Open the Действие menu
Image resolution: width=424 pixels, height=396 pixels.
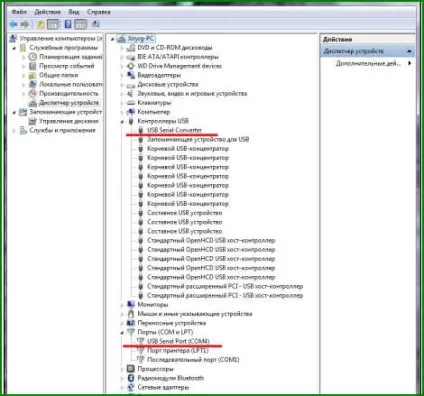pyautogui.click(x=48, y=12)
